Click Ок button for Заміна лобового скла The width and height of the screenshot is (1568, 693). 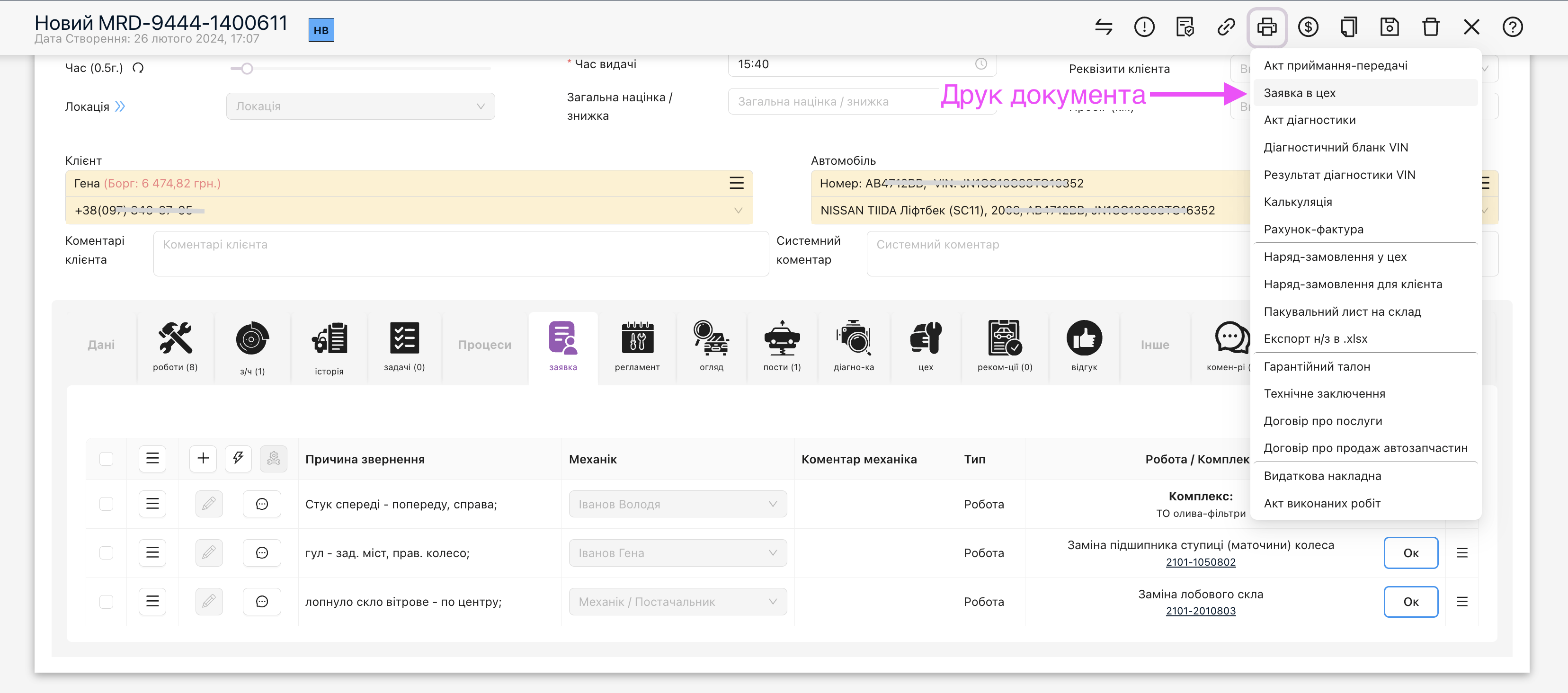[x=1410, y=602]
